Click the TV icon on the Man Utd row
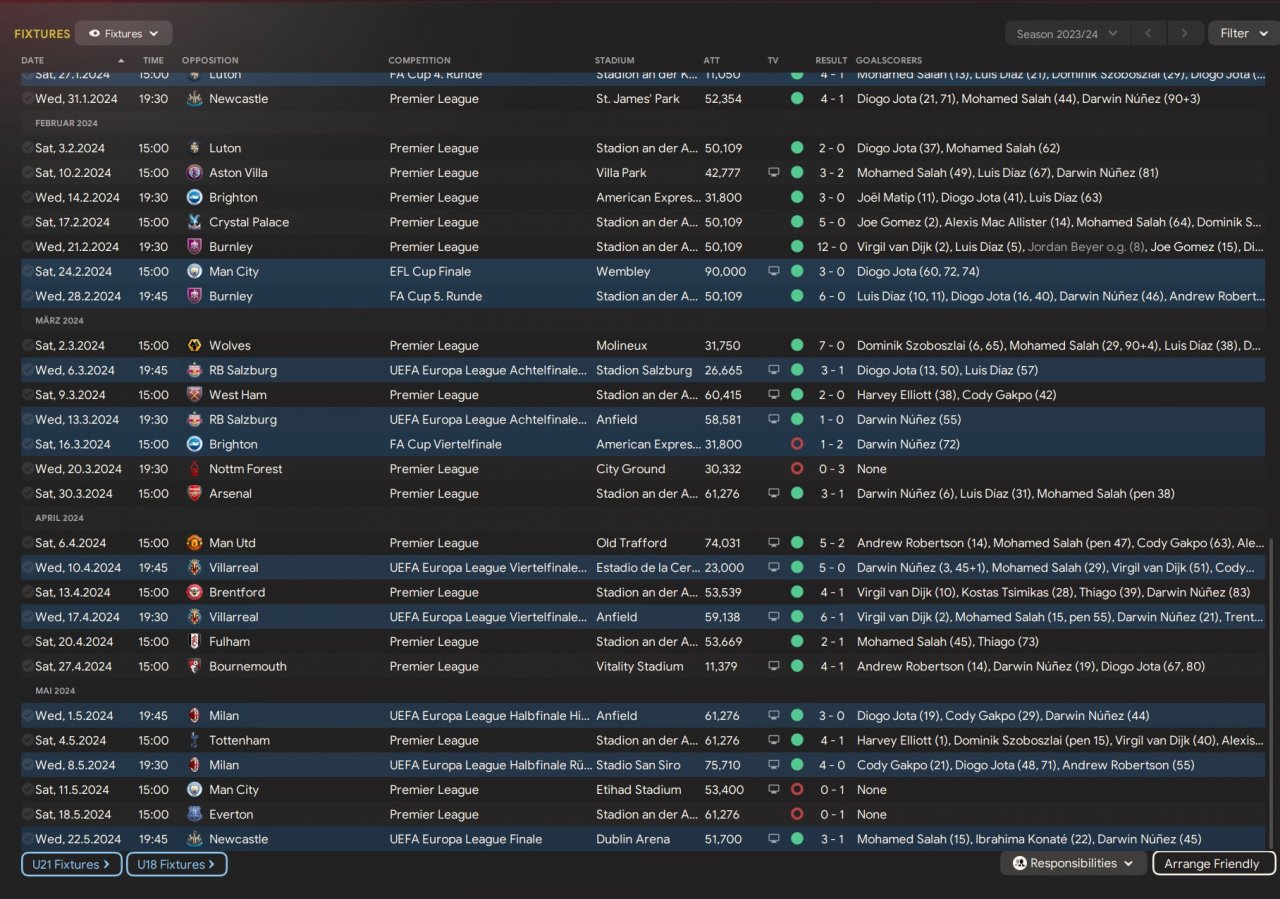 pos(773,543)
